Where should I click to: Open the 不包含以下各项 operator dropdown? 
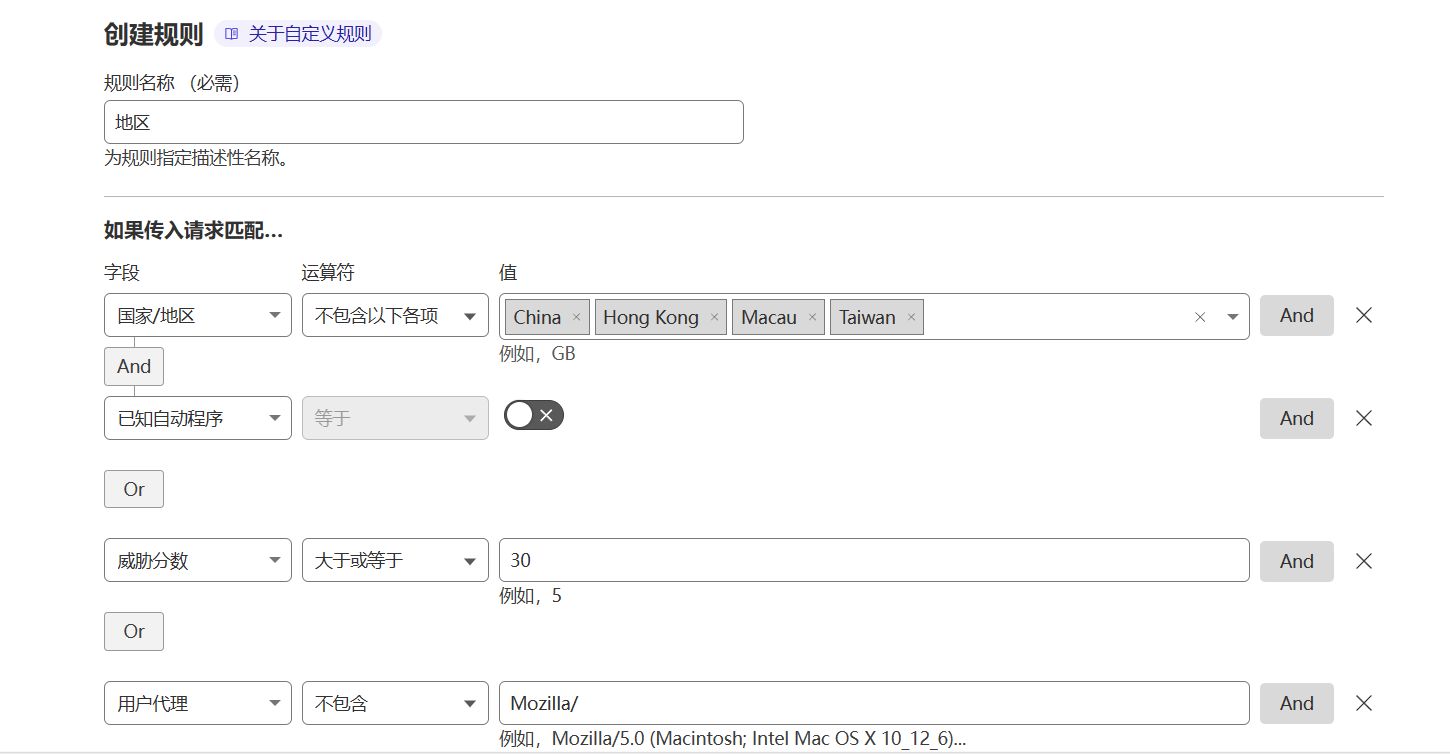click(395, 316)
